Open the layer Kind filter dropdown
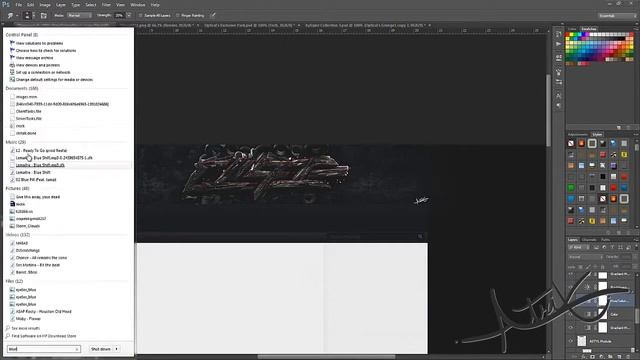 pos(578,247)
